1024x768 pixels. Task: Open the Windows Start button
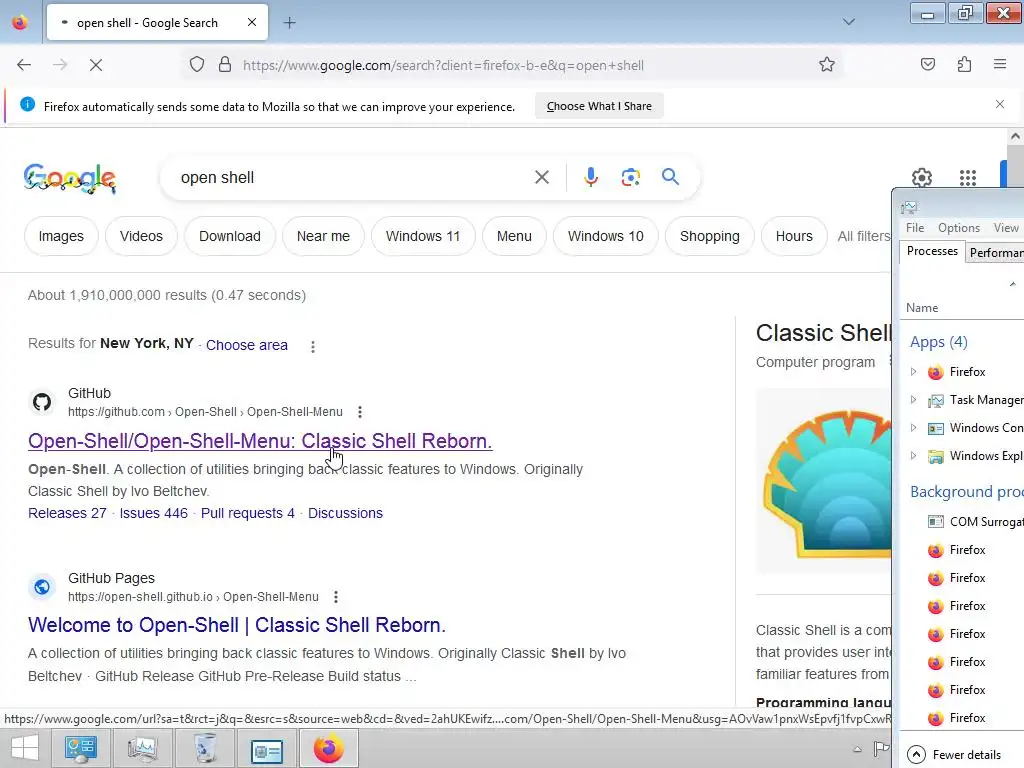tap(25, 748)
